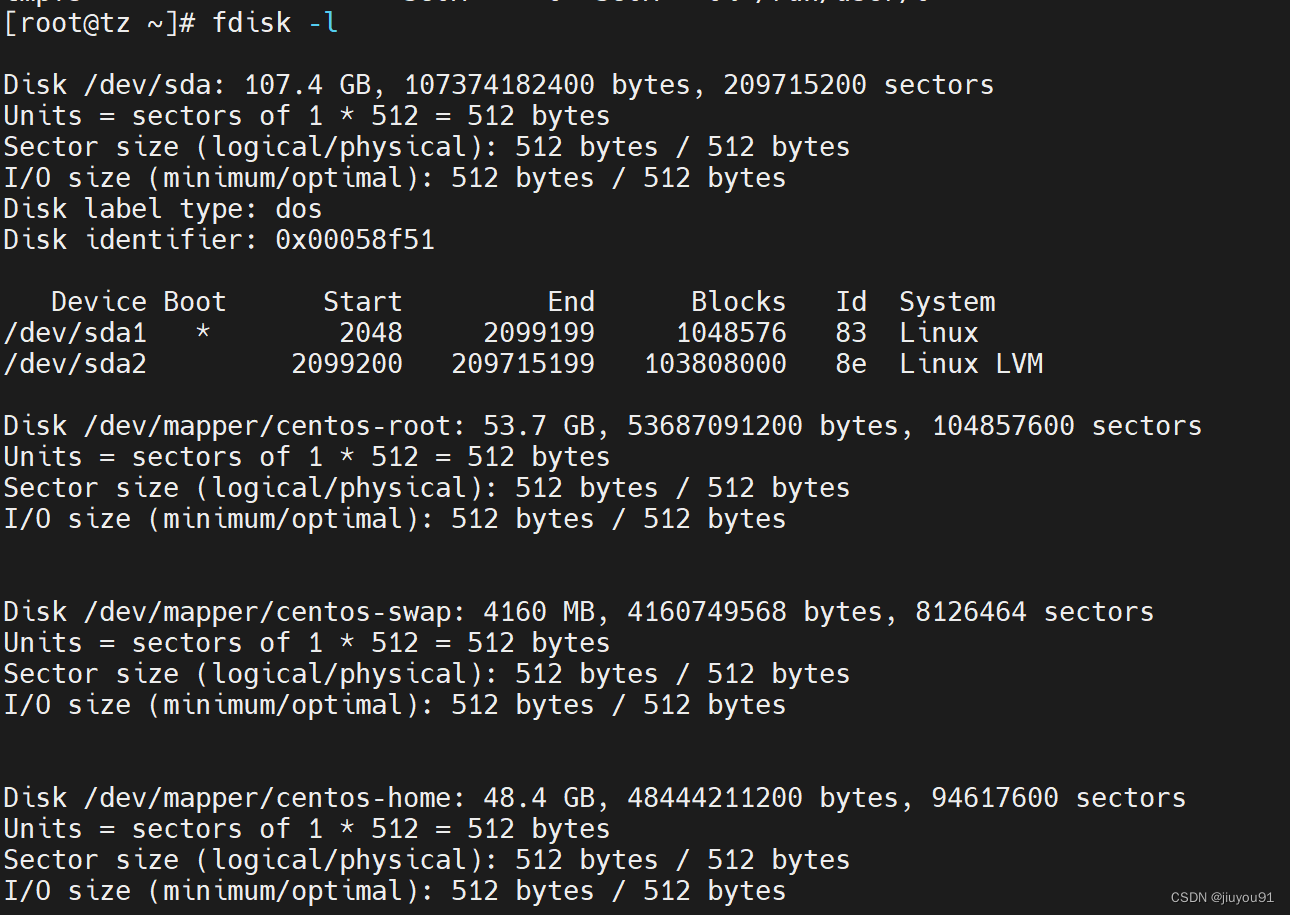
Task: Click the Blocks column header
Action: click(739, 302)
